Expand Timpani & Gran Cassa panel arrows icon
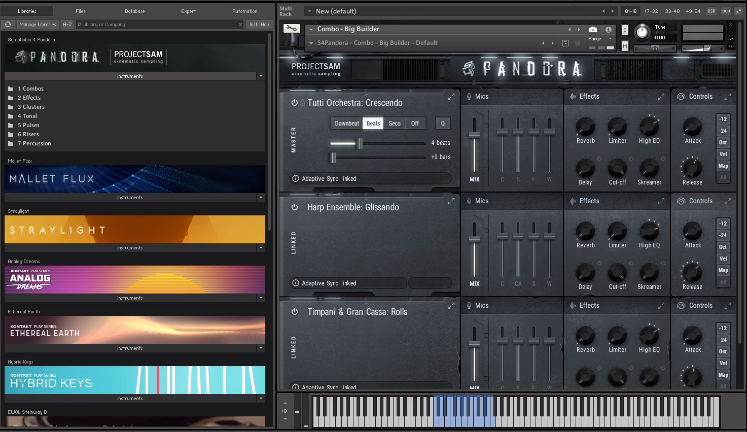This screenshot has width=747, height=432. 451,306
